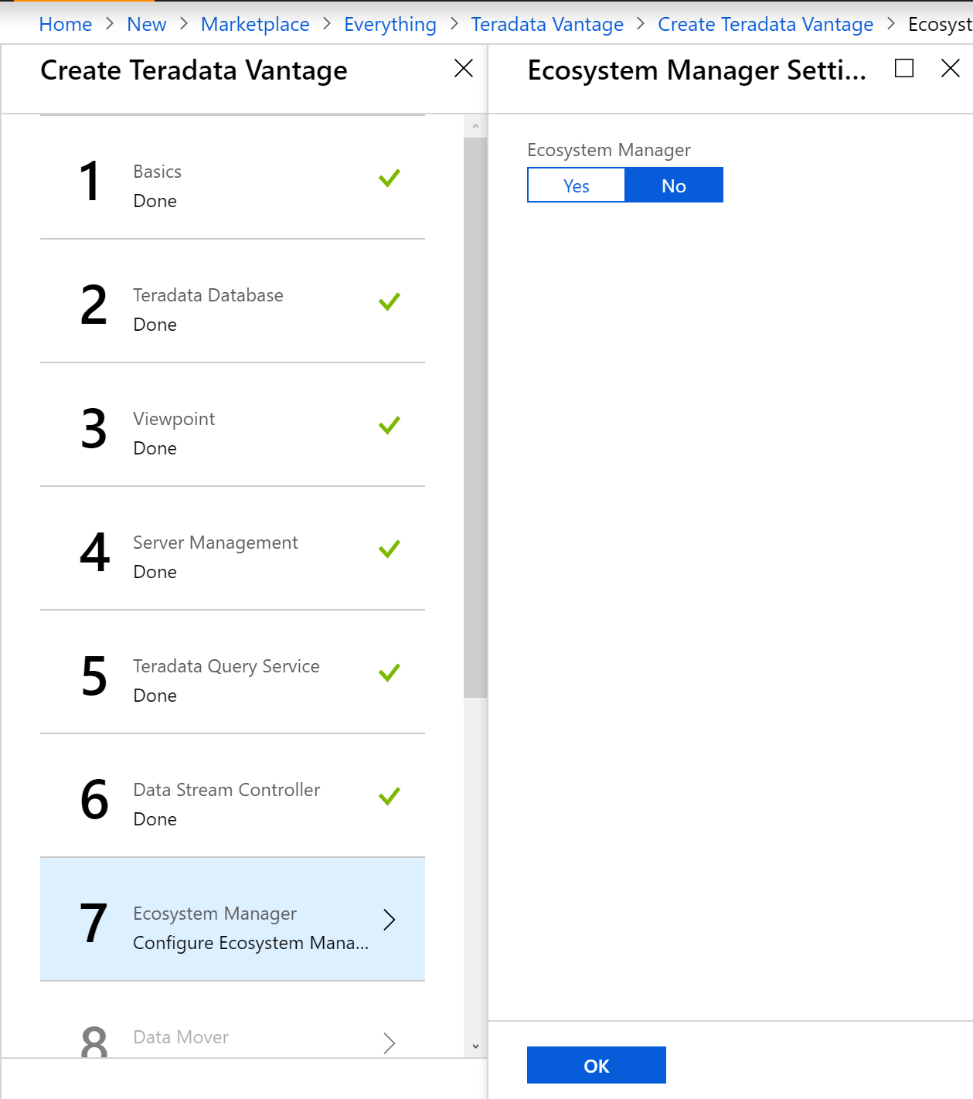This screenshot has height=1099, width=973.
Task: Click the checkmark next to Teradata Database
Action: pos(389,301)
